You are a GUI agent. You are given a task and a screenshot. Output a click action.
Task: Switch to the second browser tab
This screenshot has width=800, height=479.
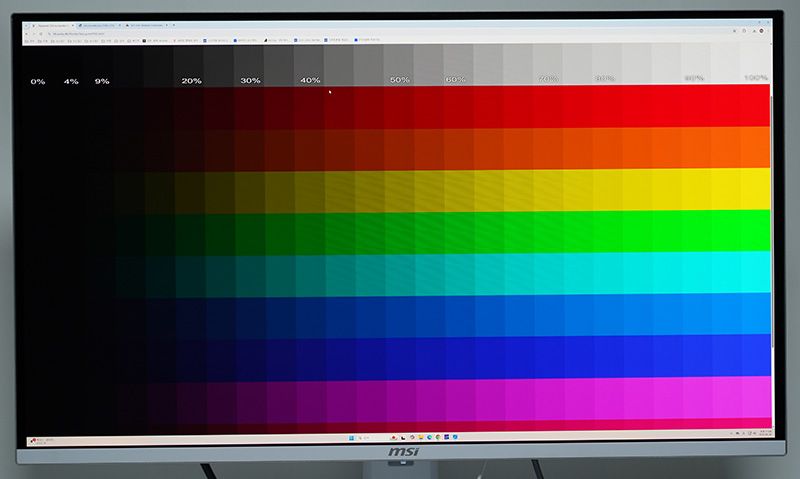(x=98, y=24)
